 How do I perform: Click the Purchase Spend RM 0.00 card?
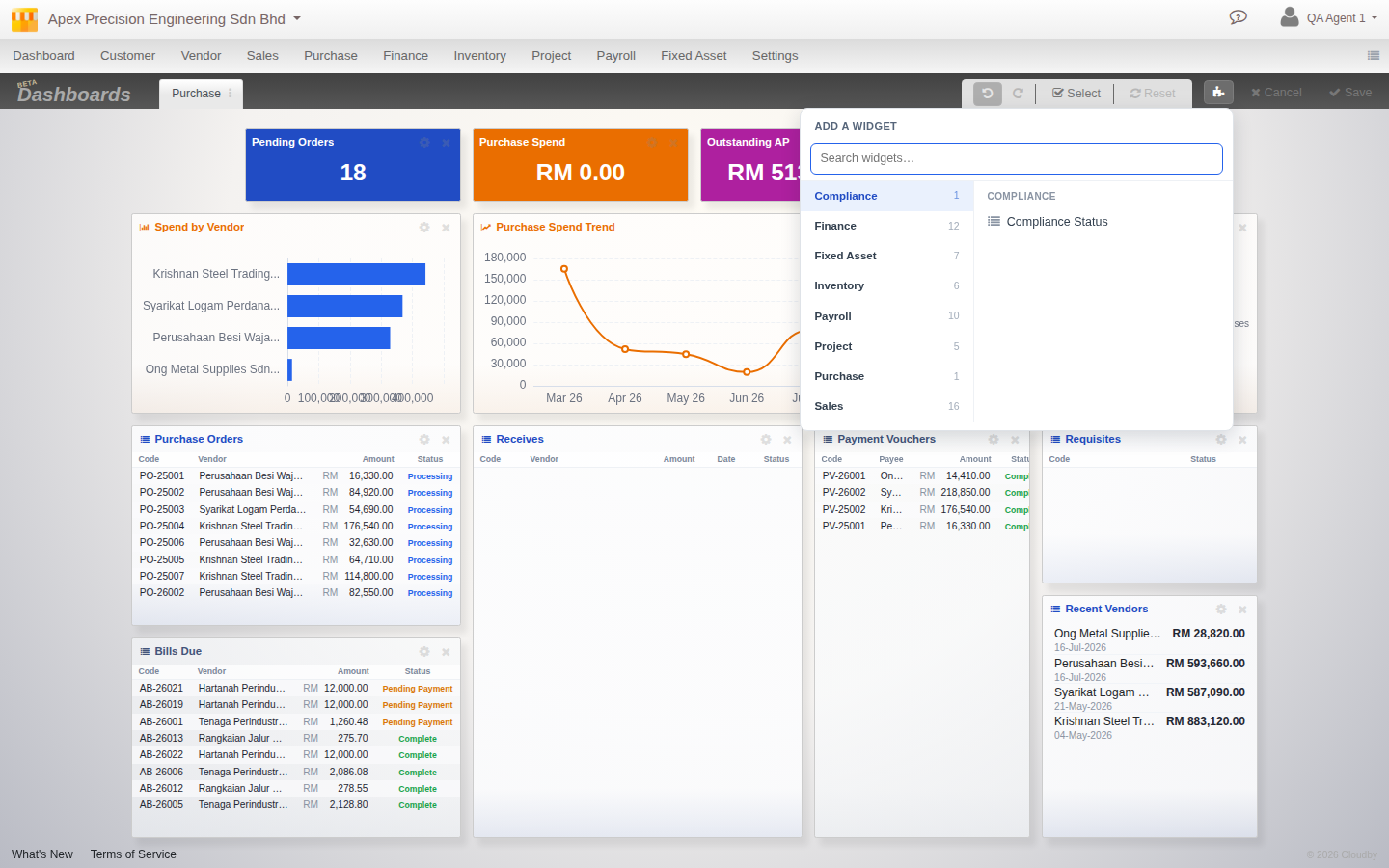click(x=581, y=165)
